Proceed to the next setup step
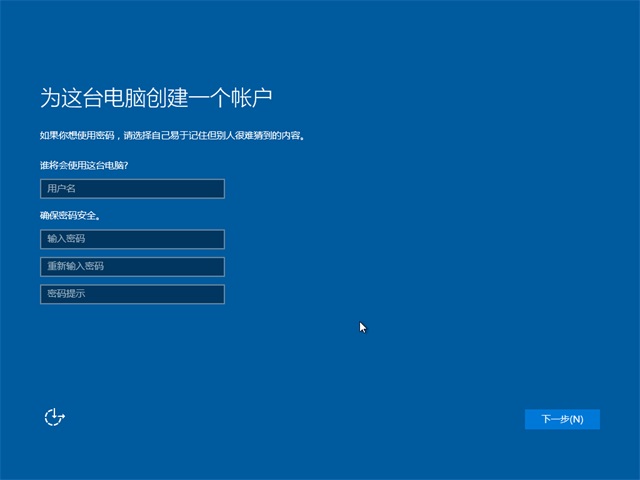This screenshot has height=480, width=640. [x=562, y=419]
